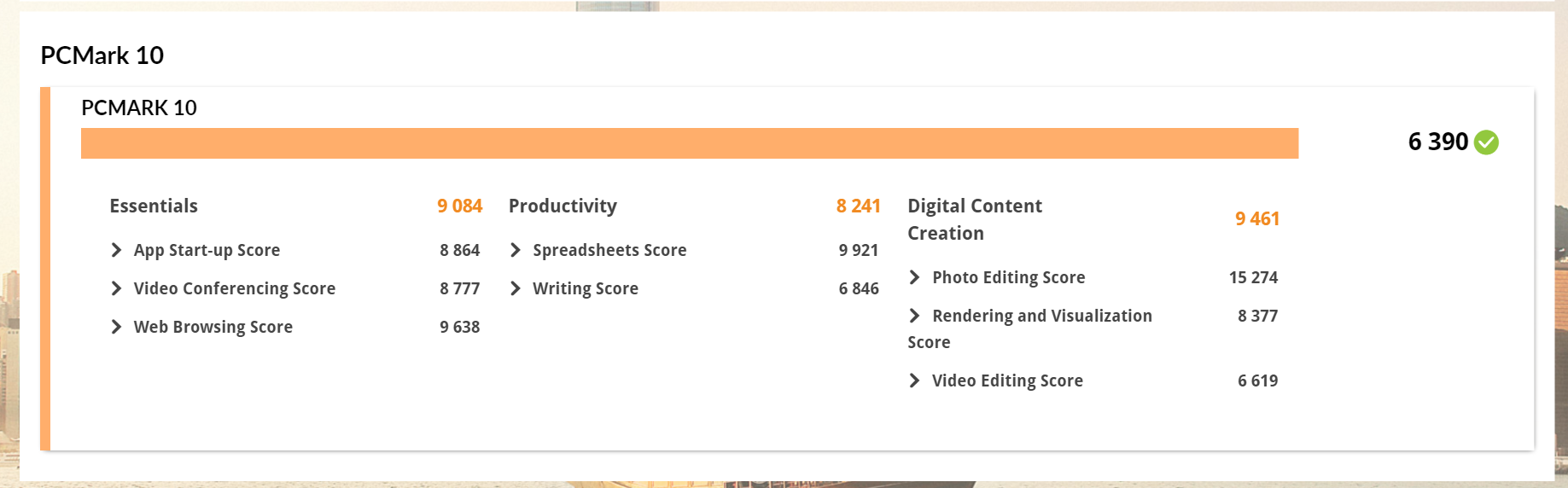Click the PCMARK 10 card header text
The height and width of the screenshot is (488, 1568).
139,107
